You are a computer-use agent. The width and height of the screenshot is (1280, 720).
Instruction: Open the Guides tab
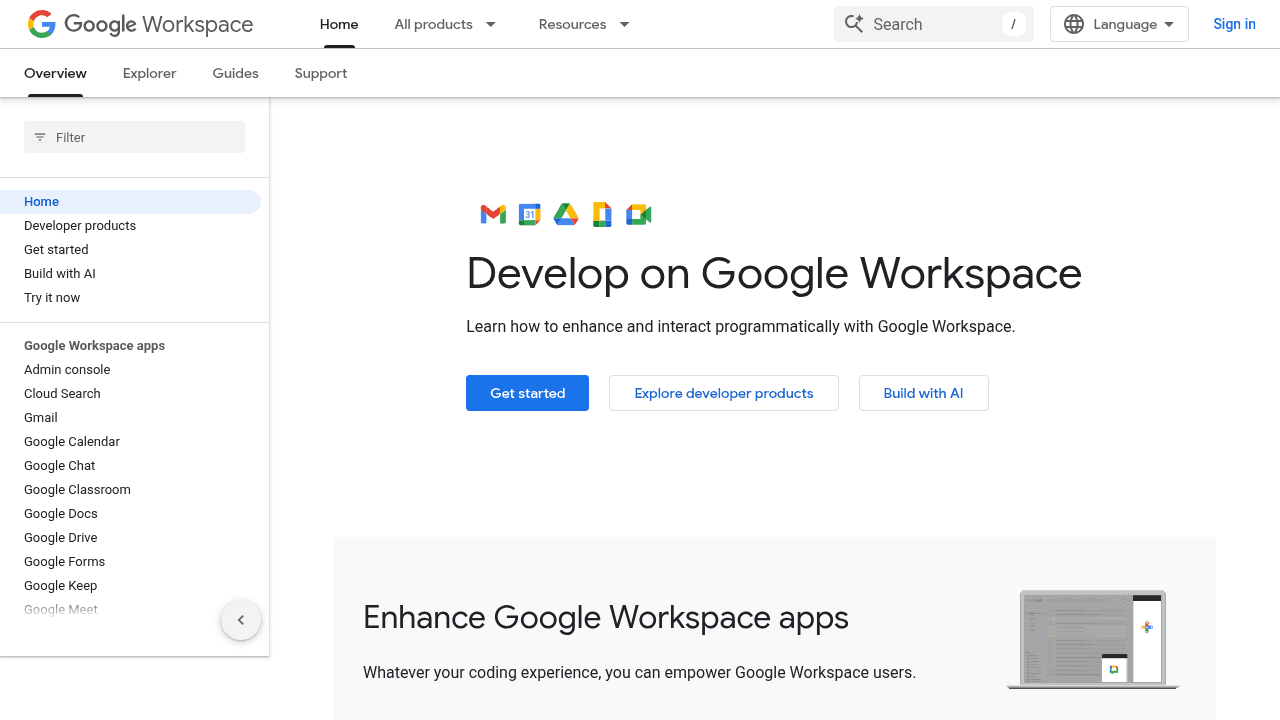[235, 73]
